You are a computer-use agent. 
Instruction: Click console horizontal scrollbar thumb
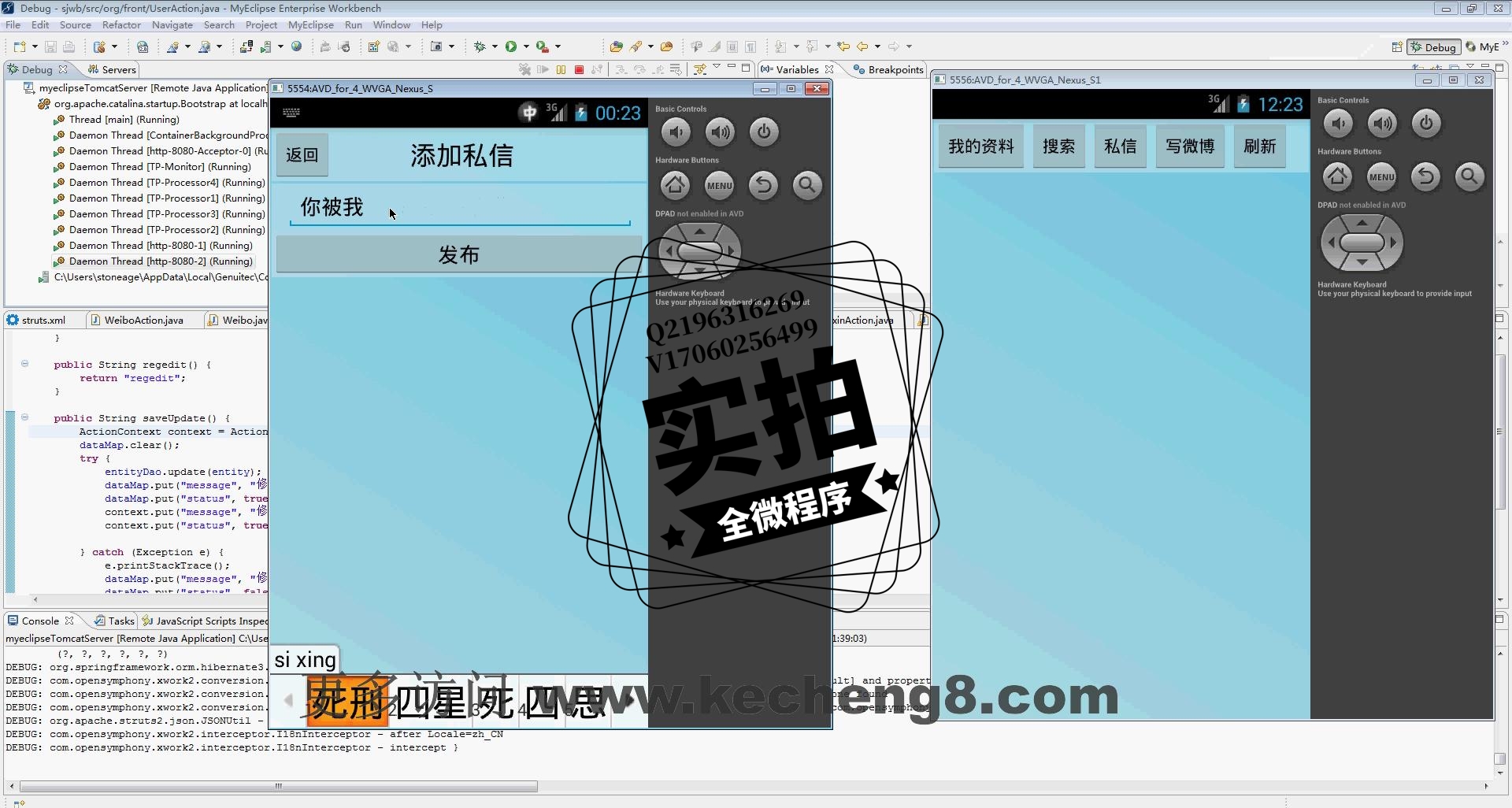click(x=279, y=786)
